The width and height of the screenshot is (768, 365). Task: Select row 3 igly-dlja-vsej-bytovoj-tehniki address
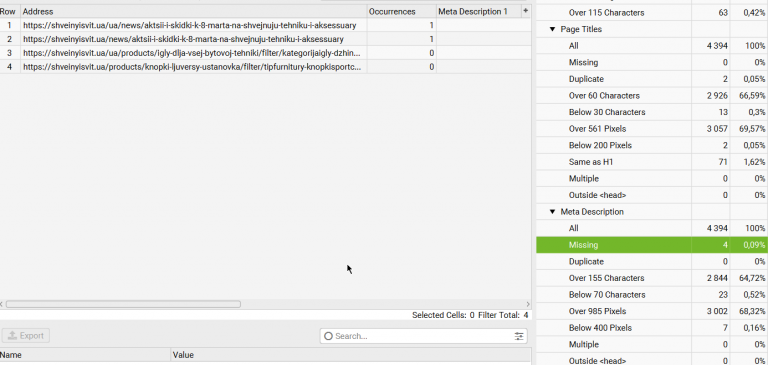192,53
